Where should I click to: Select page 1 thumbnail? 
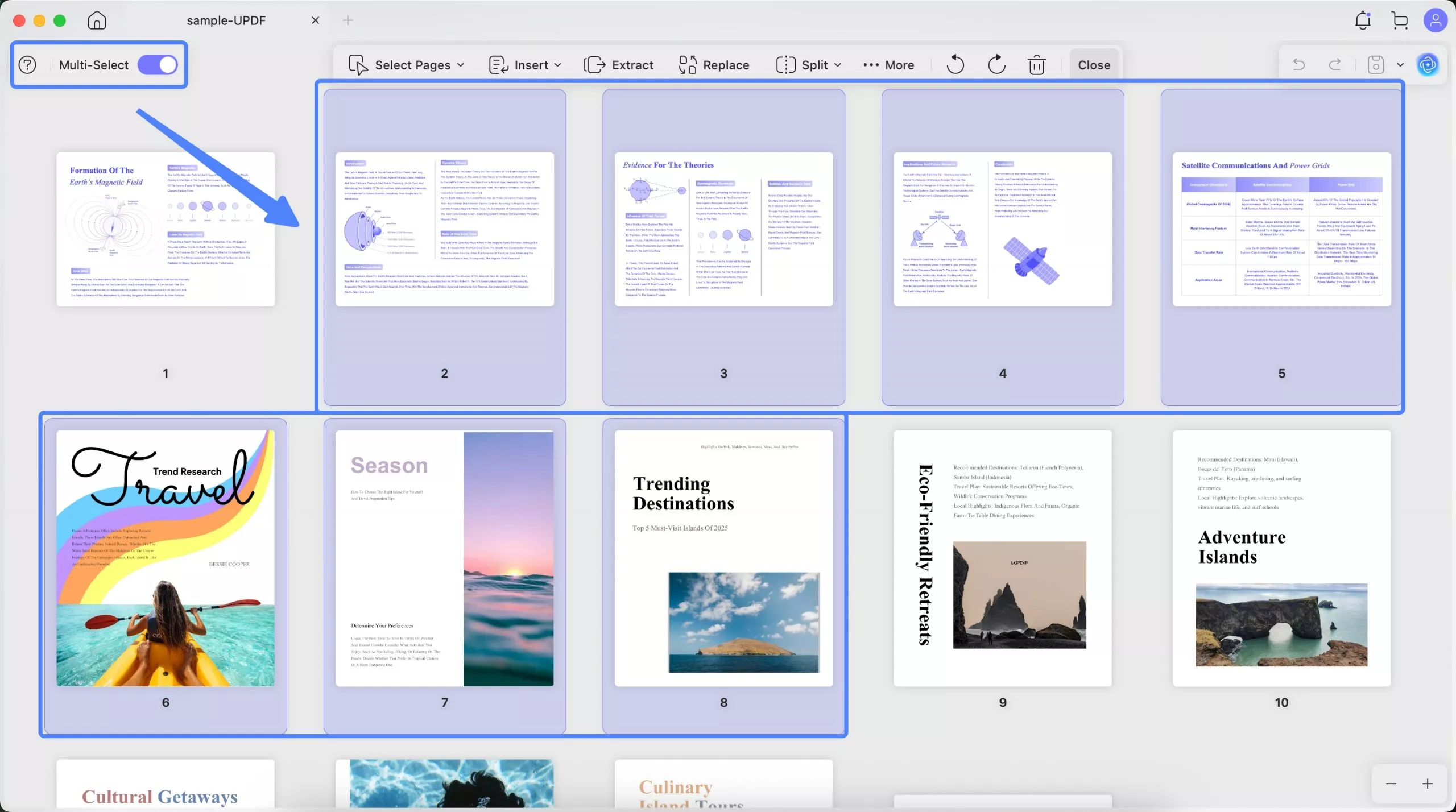tap(166, 229)
